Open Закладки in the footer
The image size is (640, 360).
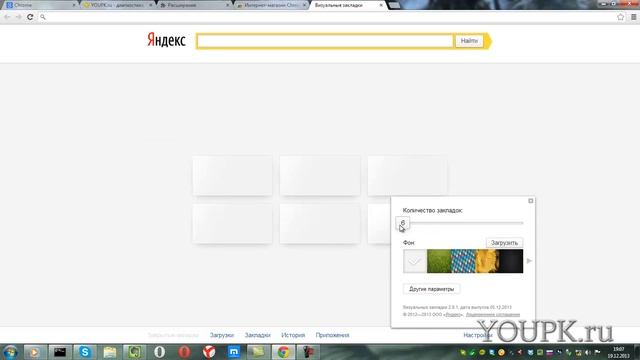[x=258, y=335]
